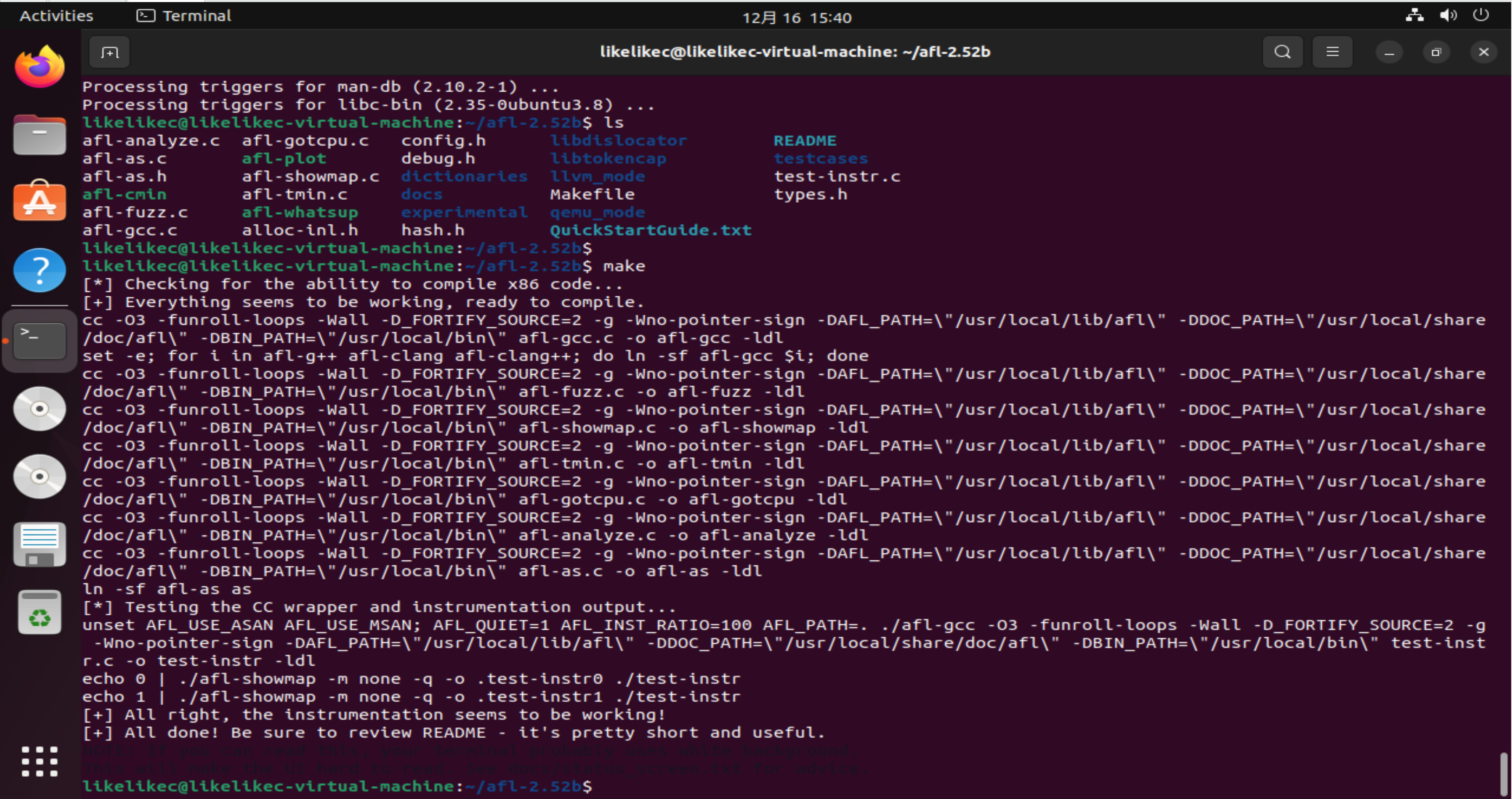Open the Trash in the dock

coord(39,613)
